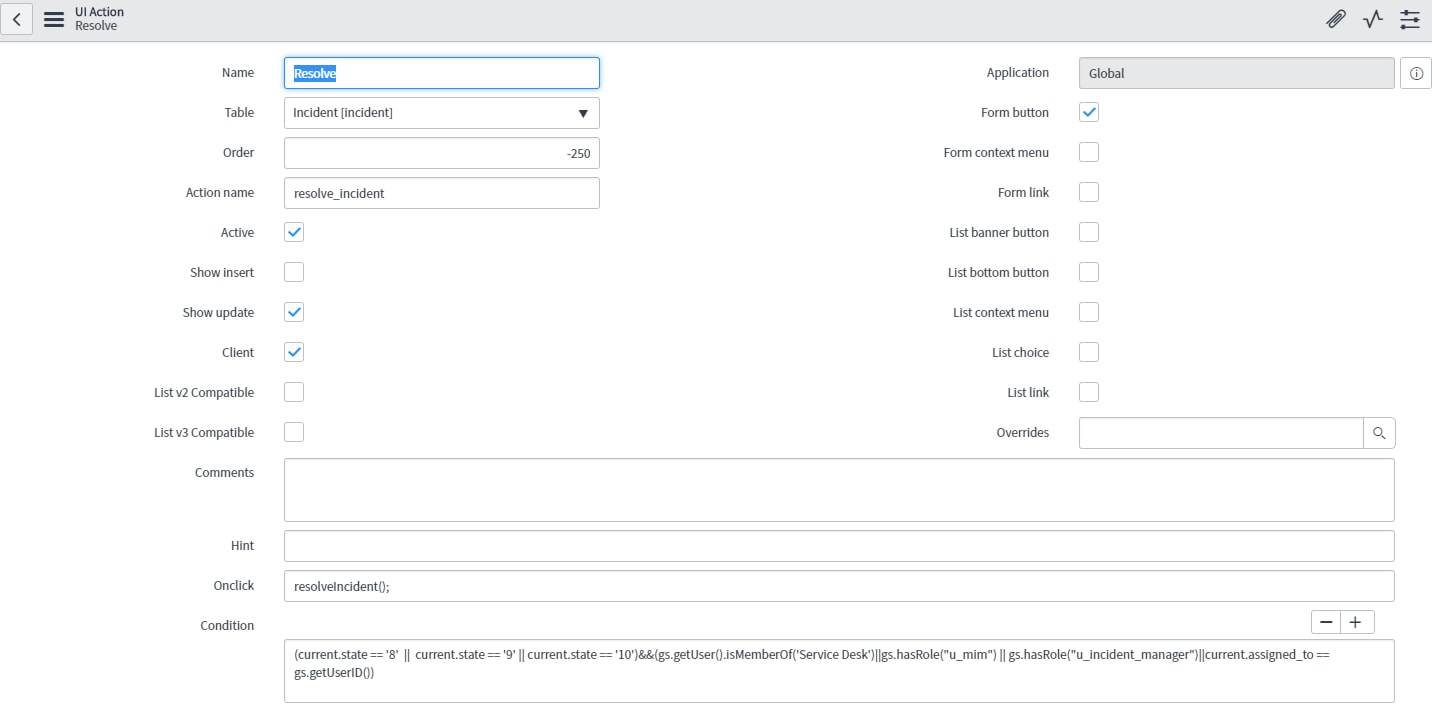Click the Order field with -250
The width and height of the screenshot is (1432, 710).
(x=442, y=153)
